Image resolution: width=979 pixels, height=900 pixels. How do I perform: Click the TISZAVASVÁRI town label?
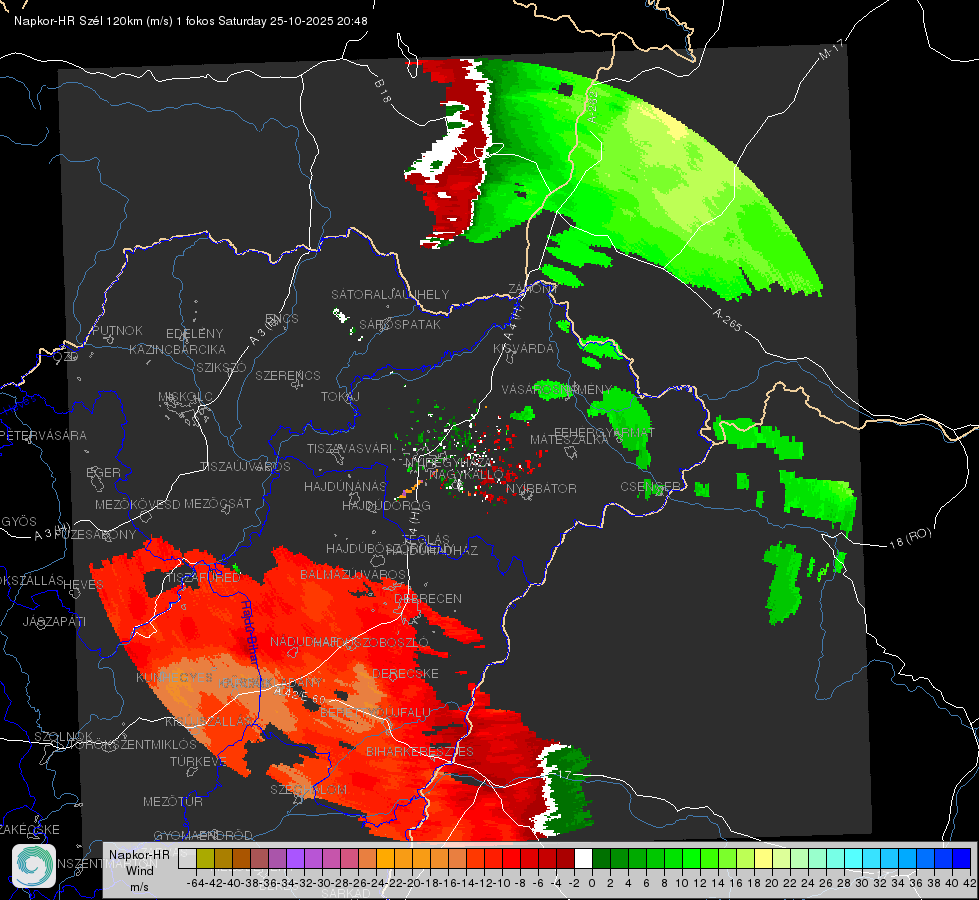350,449
